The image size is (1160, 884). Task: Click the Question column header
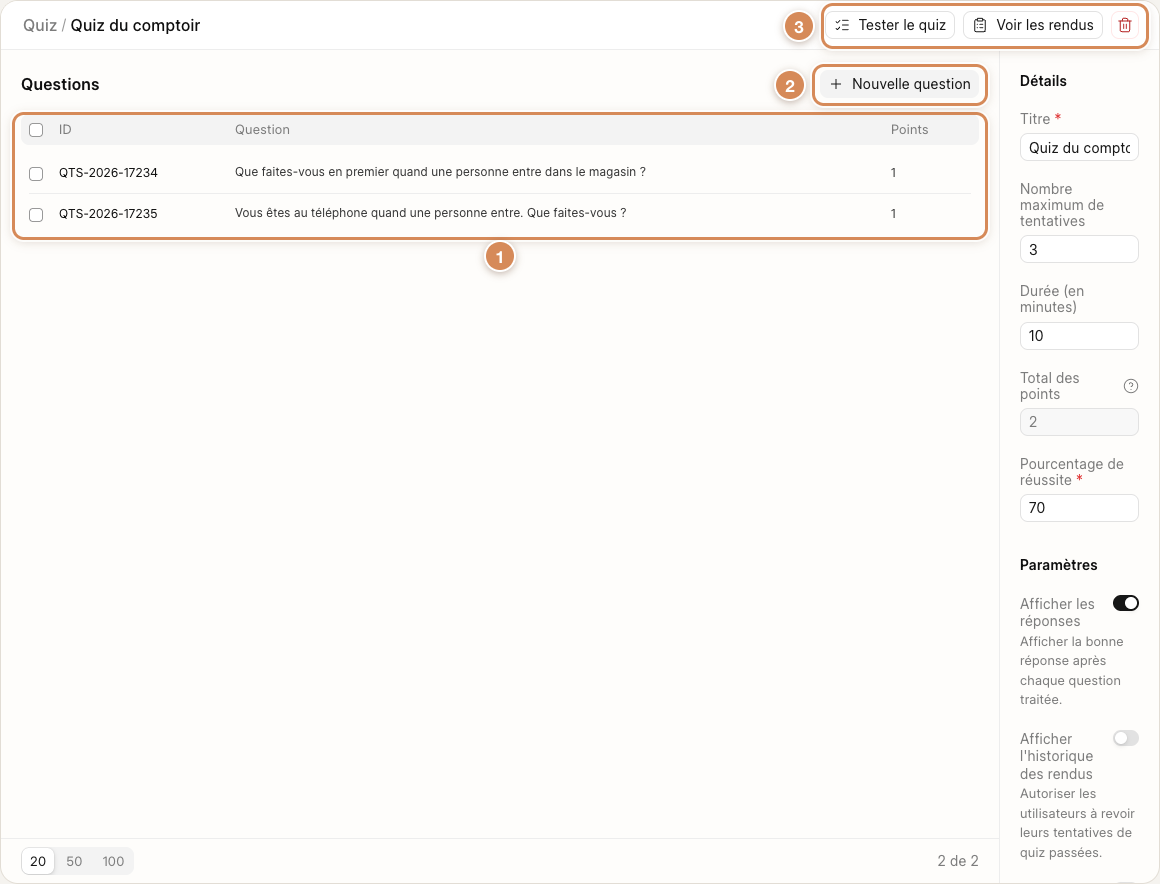point(262,129)
